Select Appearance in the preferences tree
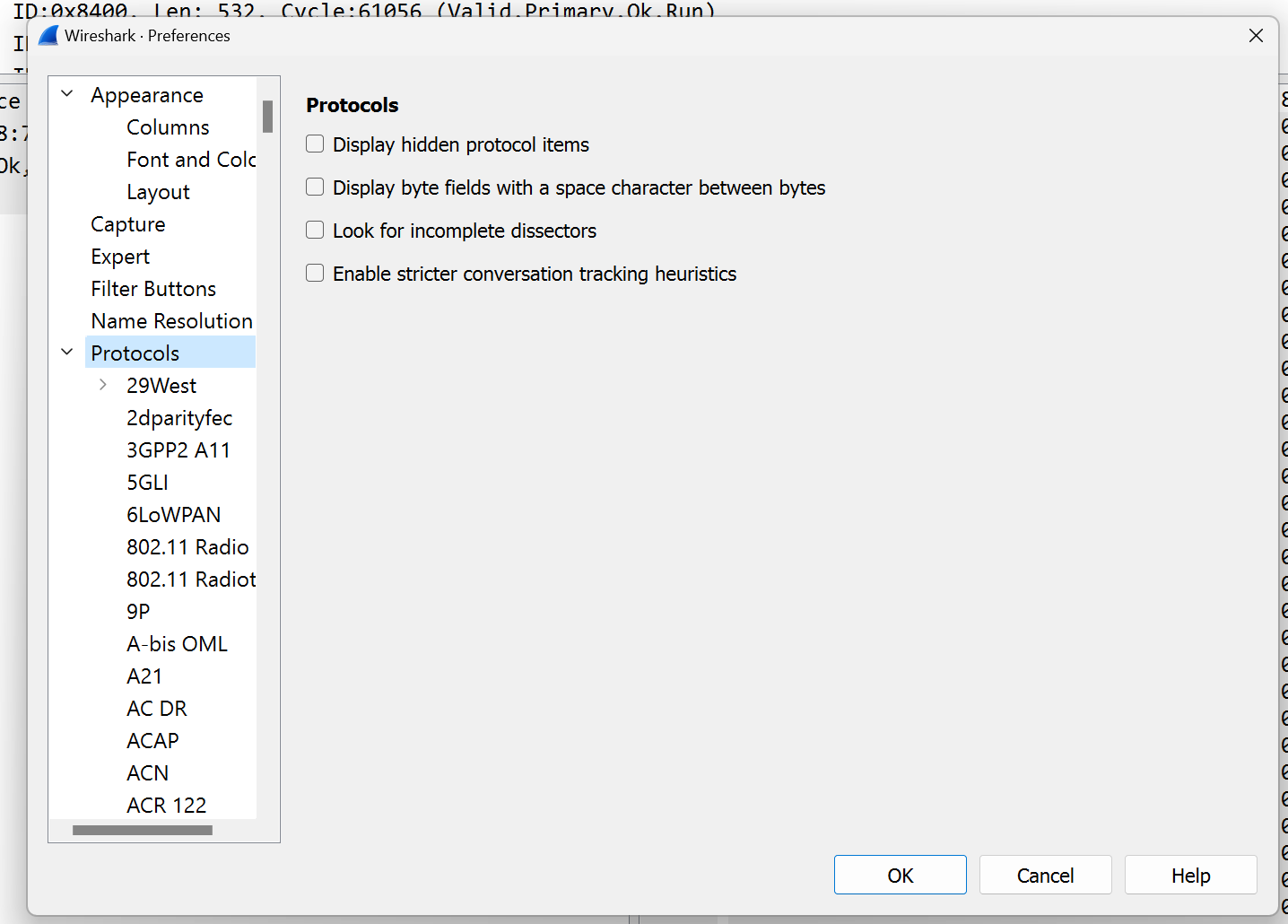 pyautogui.click(x=147, y=95)
